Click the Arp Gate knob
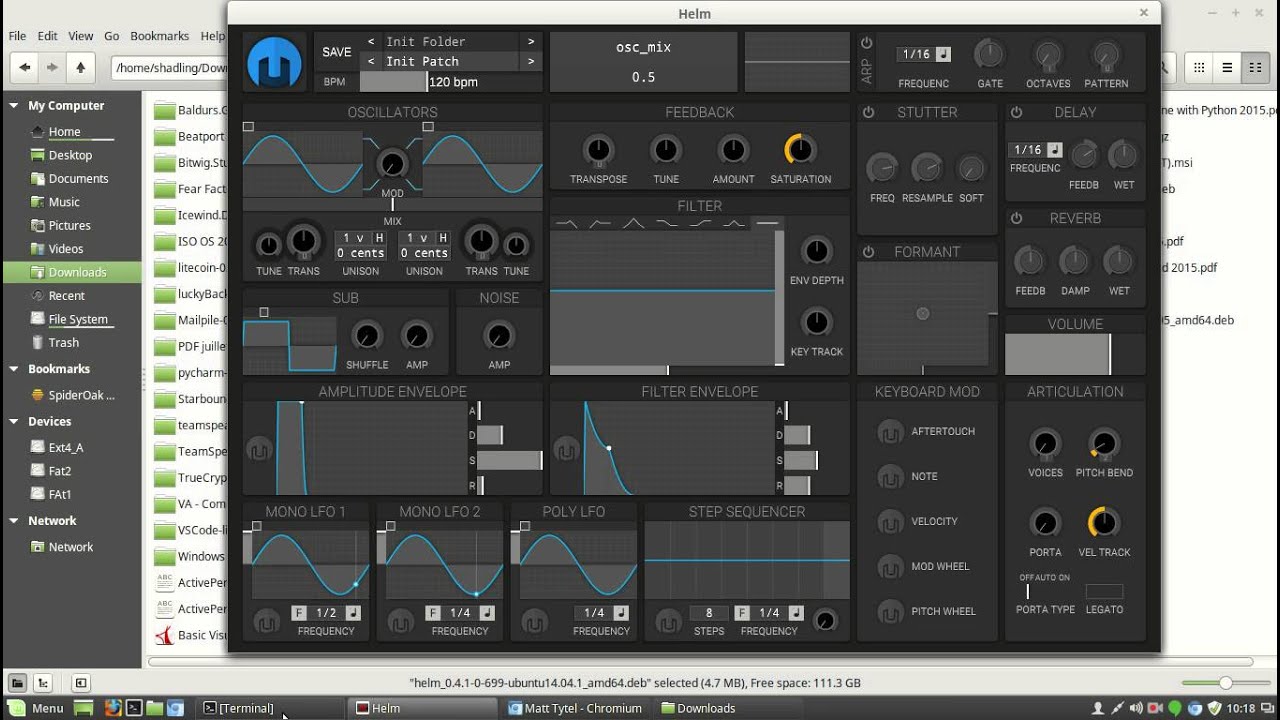This screenshot has width=1280, height=720. (990, 54)
